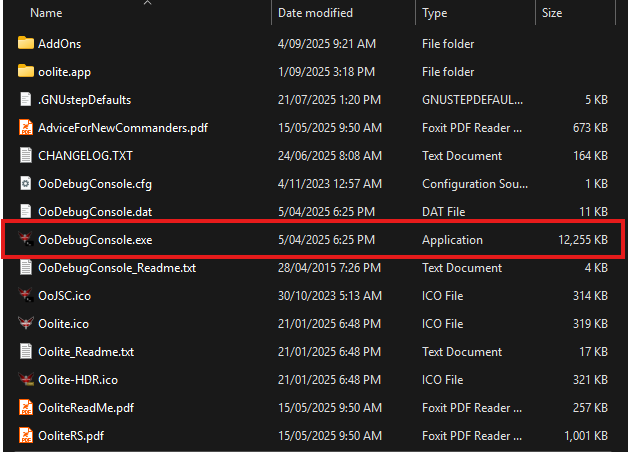Click the 24/06/2025 8:08 AM date
The image size is (628, 452).
coord(330,156)
